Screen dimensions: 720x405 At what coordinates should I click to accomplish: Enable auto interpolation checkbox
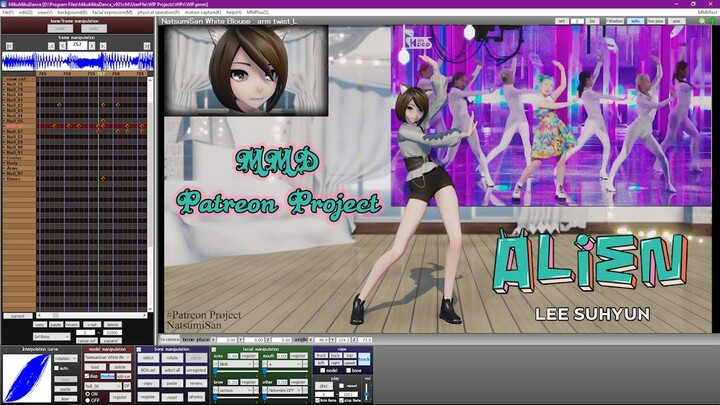point(57,368)
